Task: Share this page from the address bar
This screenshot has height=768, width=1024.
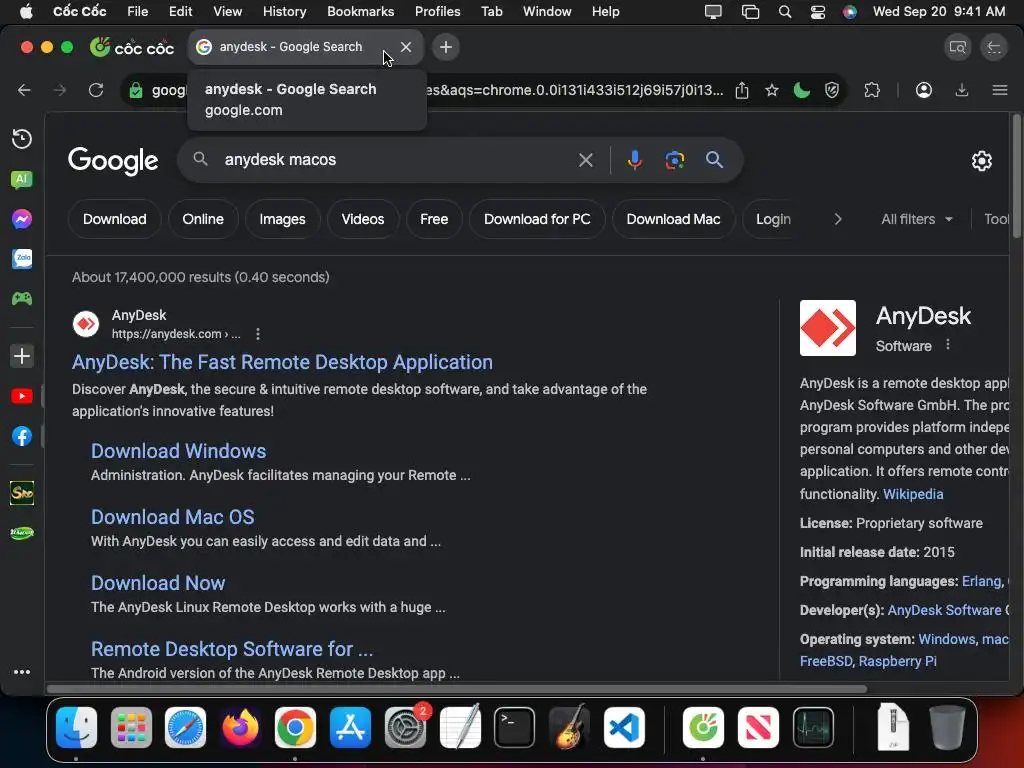Action: click(742, 90)
